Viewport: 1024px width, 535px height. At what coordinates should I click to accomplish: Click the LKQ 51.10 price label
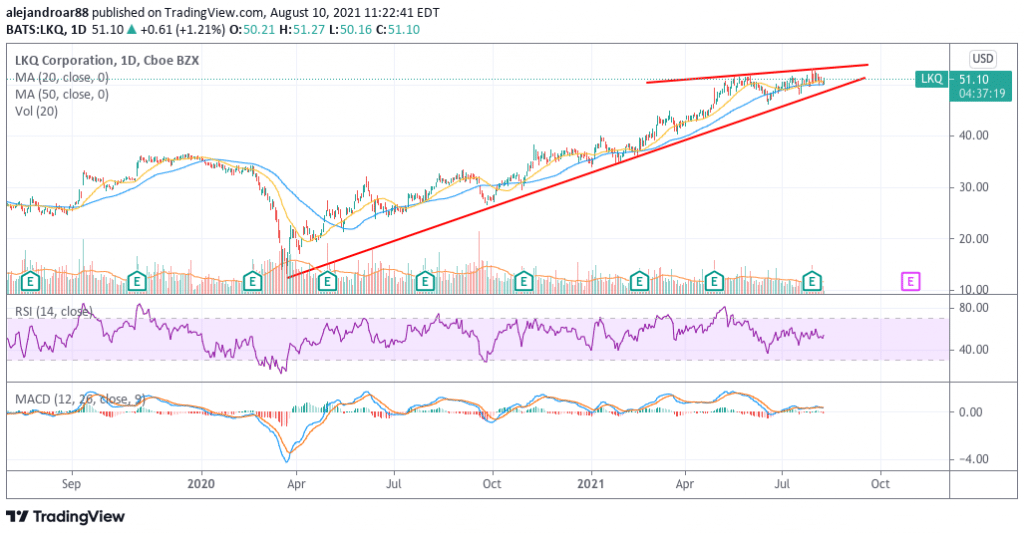(x=963, y=79)
